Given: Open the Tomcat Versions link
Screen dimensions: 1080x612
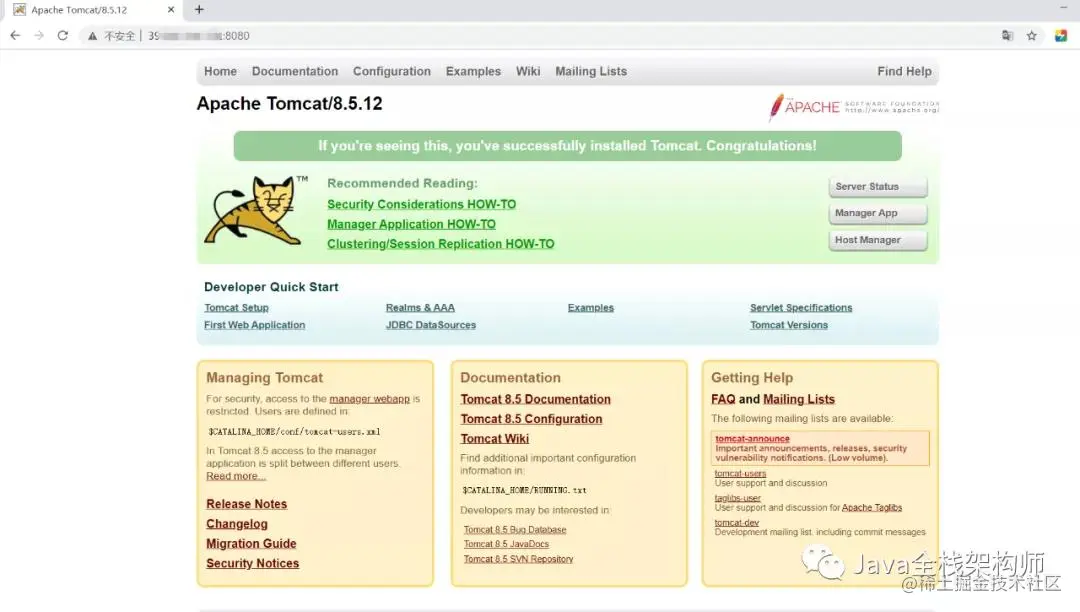Looking at the screenshot, I should (x=789, y=325).
